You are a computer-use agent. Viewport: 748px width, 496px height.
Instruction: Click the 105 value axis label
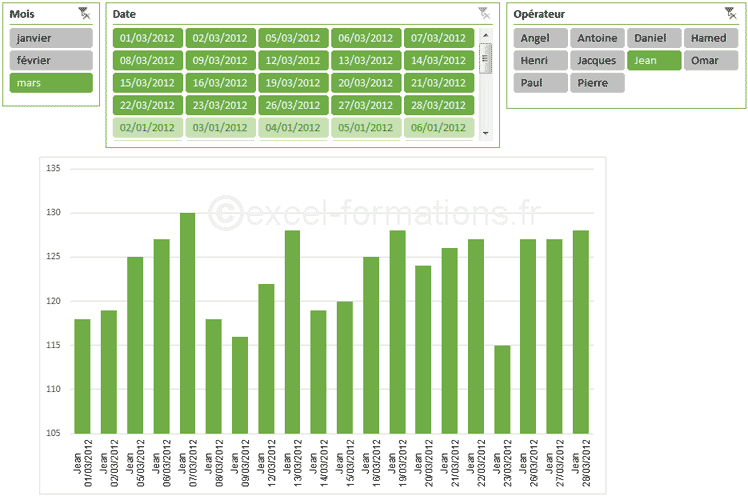pos(53,433)
